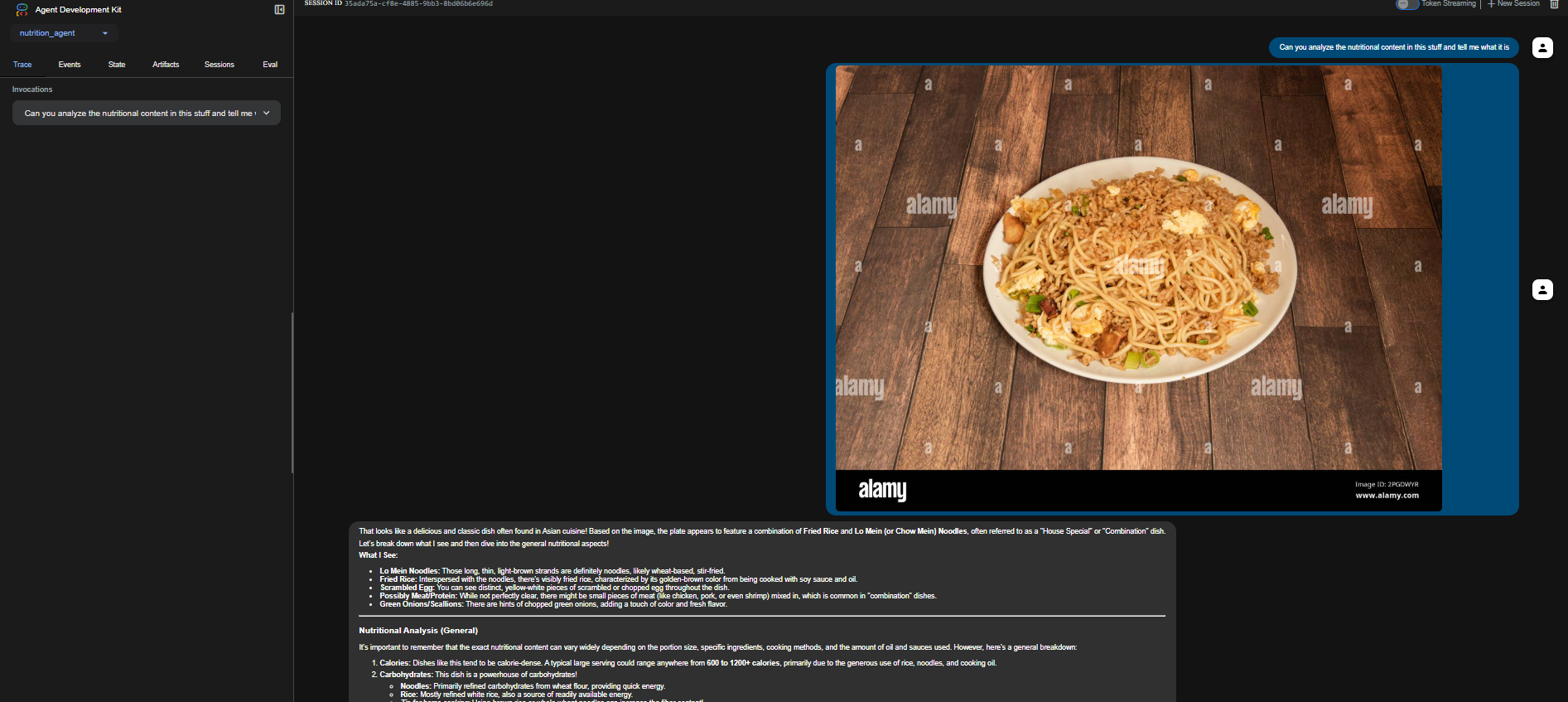Image resolution: width=1568 pixels, height=702 pixels.
Task: Click the 'Scrambled Egg:' bullet line
Action: click(x=554, y=588)
